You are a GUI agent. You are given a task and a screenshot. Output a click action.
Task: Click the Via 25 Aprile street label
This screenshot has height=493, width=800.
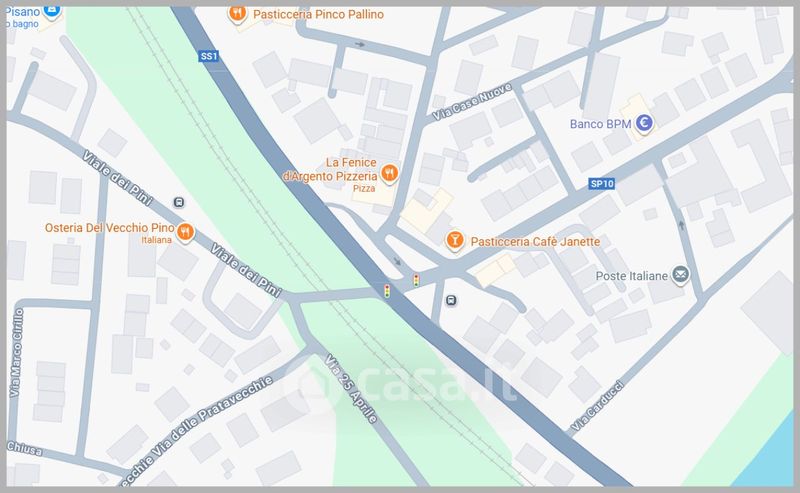click(x=352, y=389)
